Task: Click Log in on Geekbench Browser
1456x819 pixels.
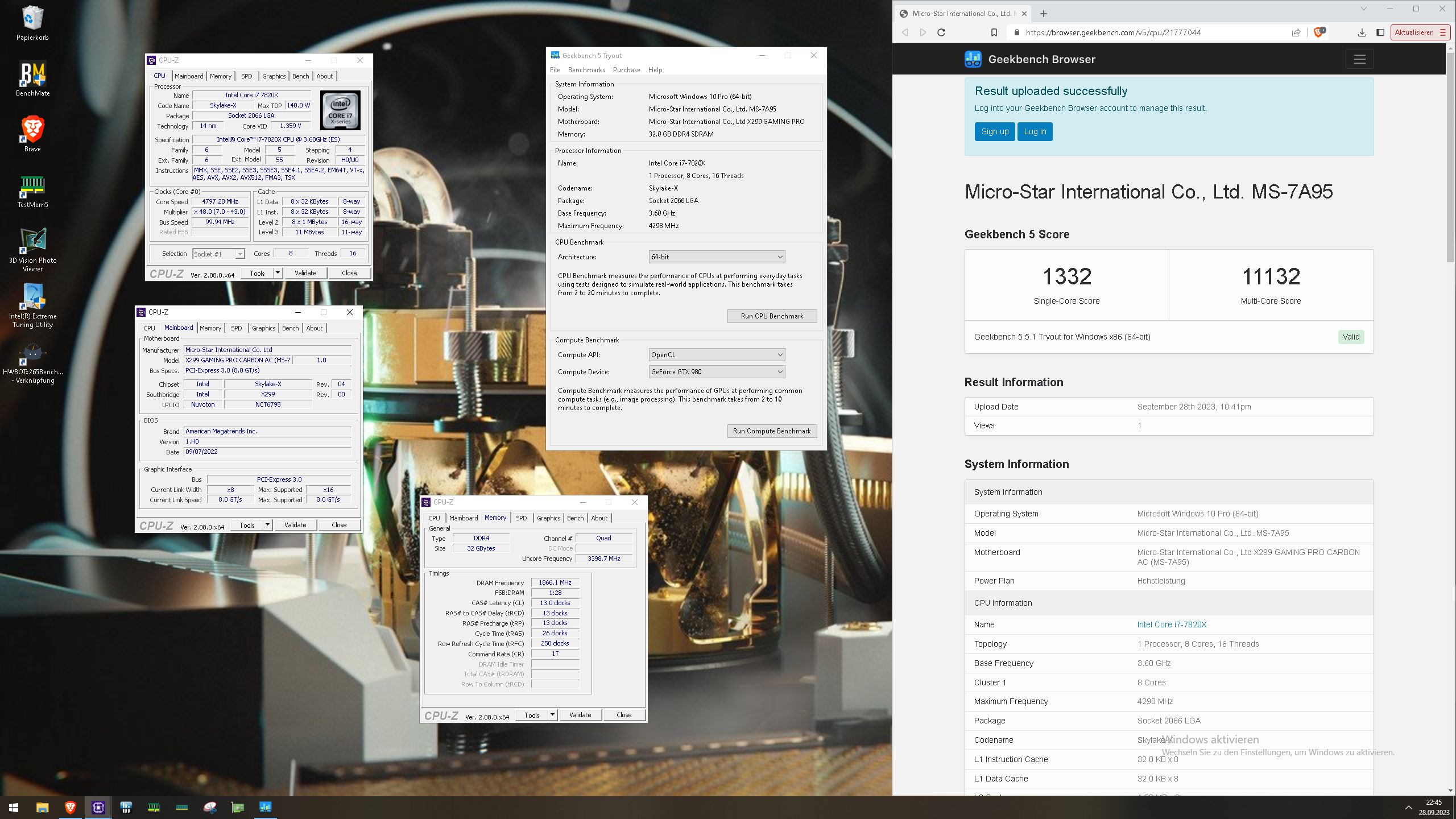Action: (1035, 131)
